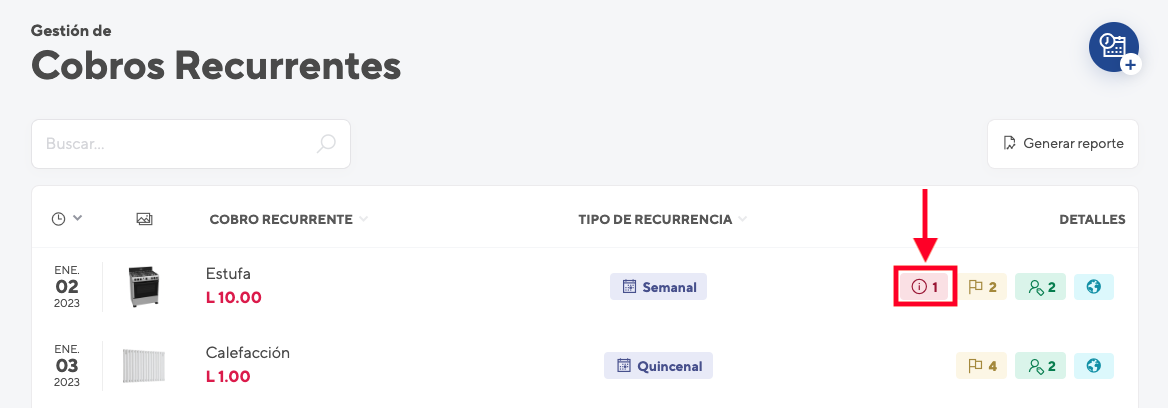Image resolution: width=1168 pixels, height=408 pixels.
Task: Click the users badge on Calefacción row
Action: [1041, 366]
